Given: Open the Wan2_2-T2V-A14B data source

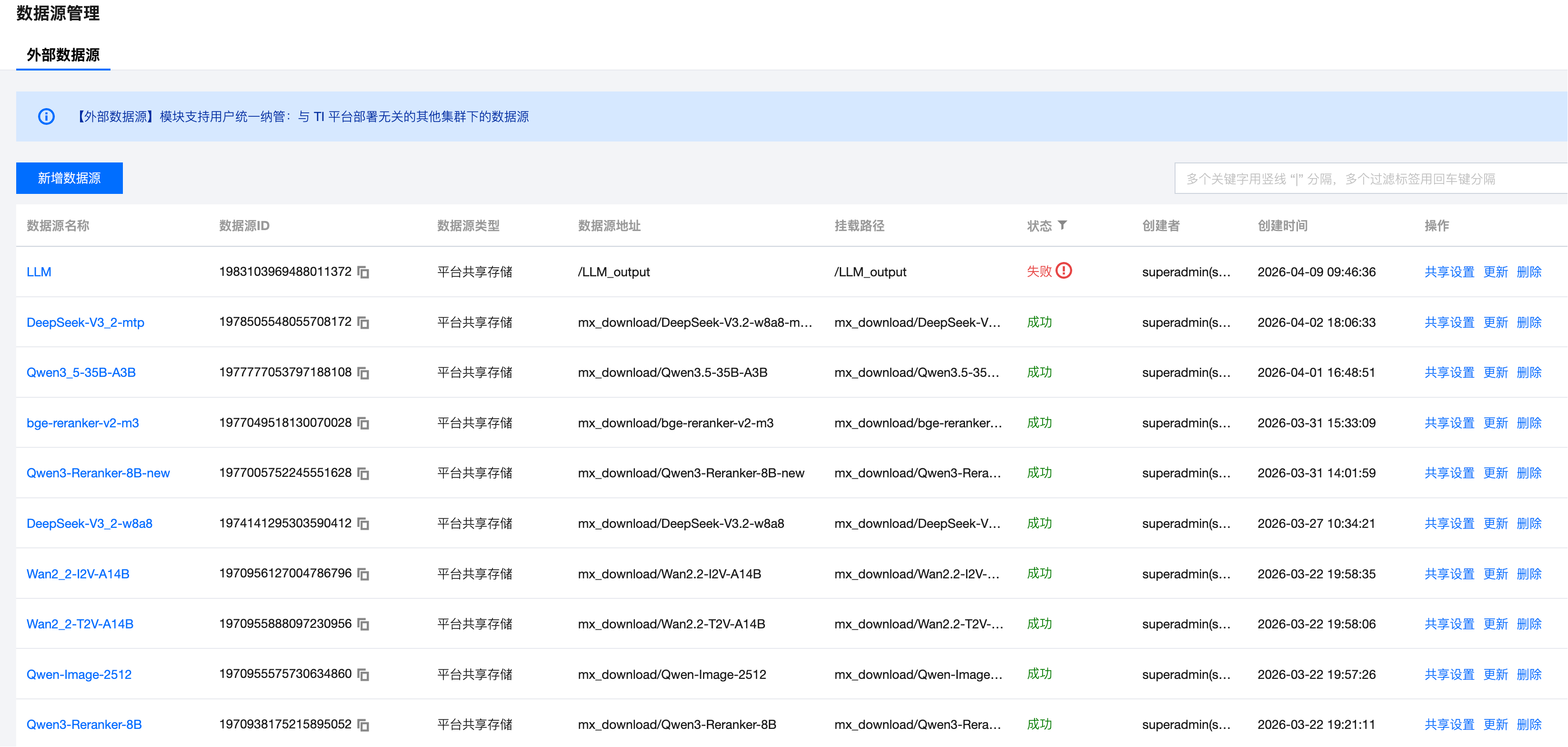Looking at the screenshot, I should [x=80, y=624].
